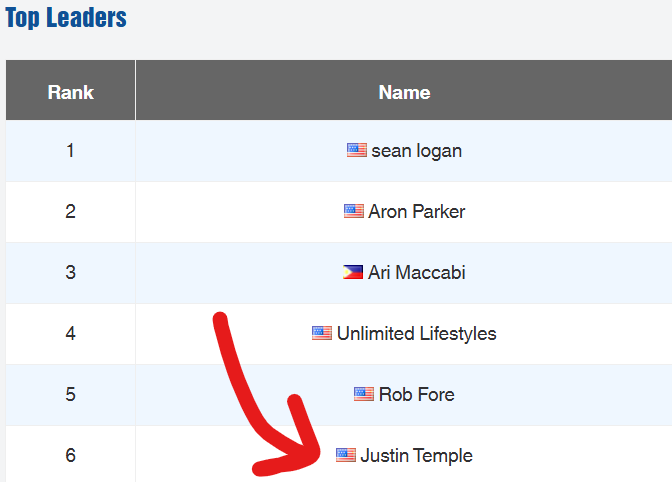Viewport: 672px width, 482px height.
Task: Click the Rank column header
Action: click(70, 92)
